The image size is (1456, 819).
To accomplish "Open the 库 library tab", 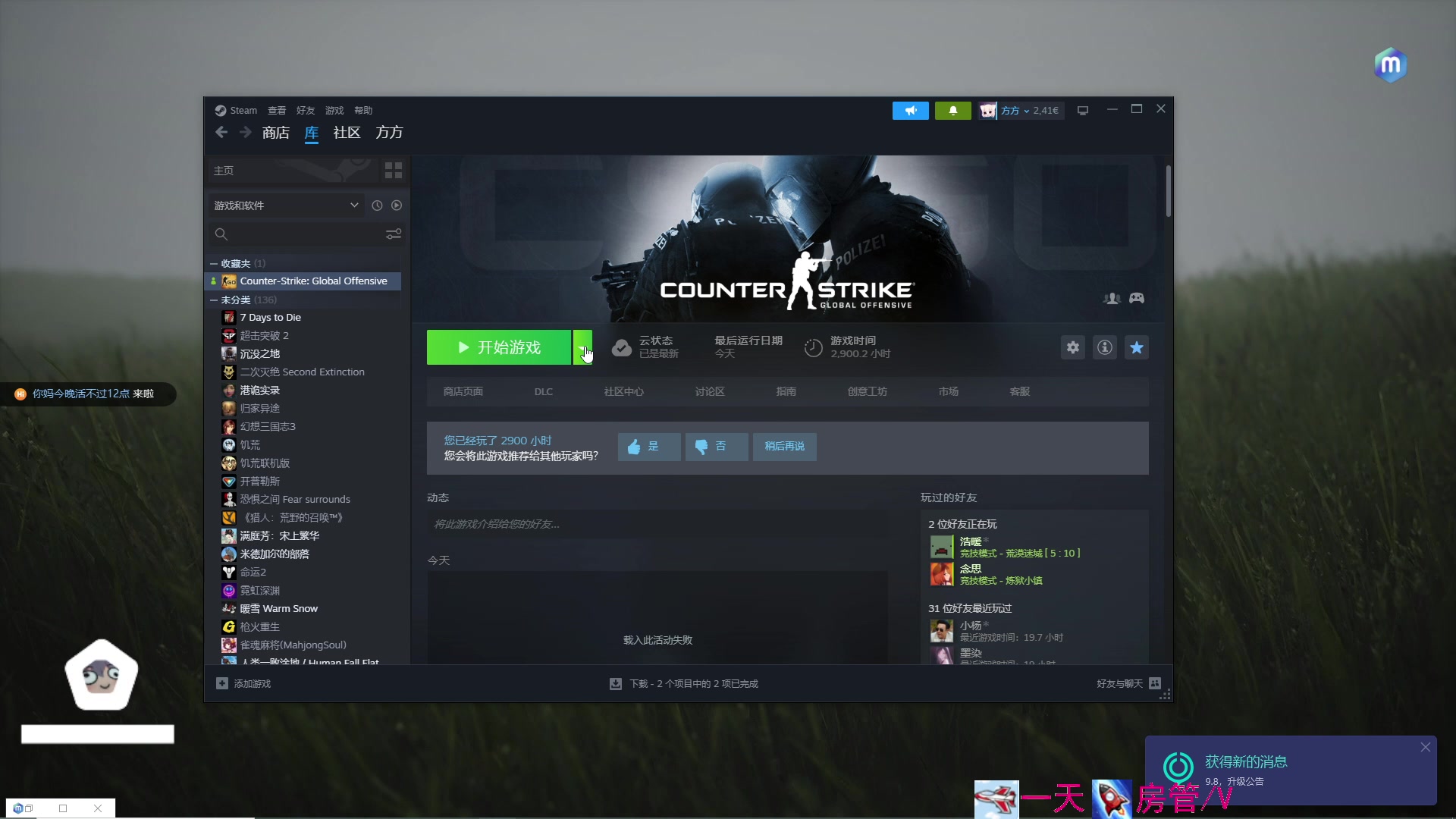I will tap(312, 133).
